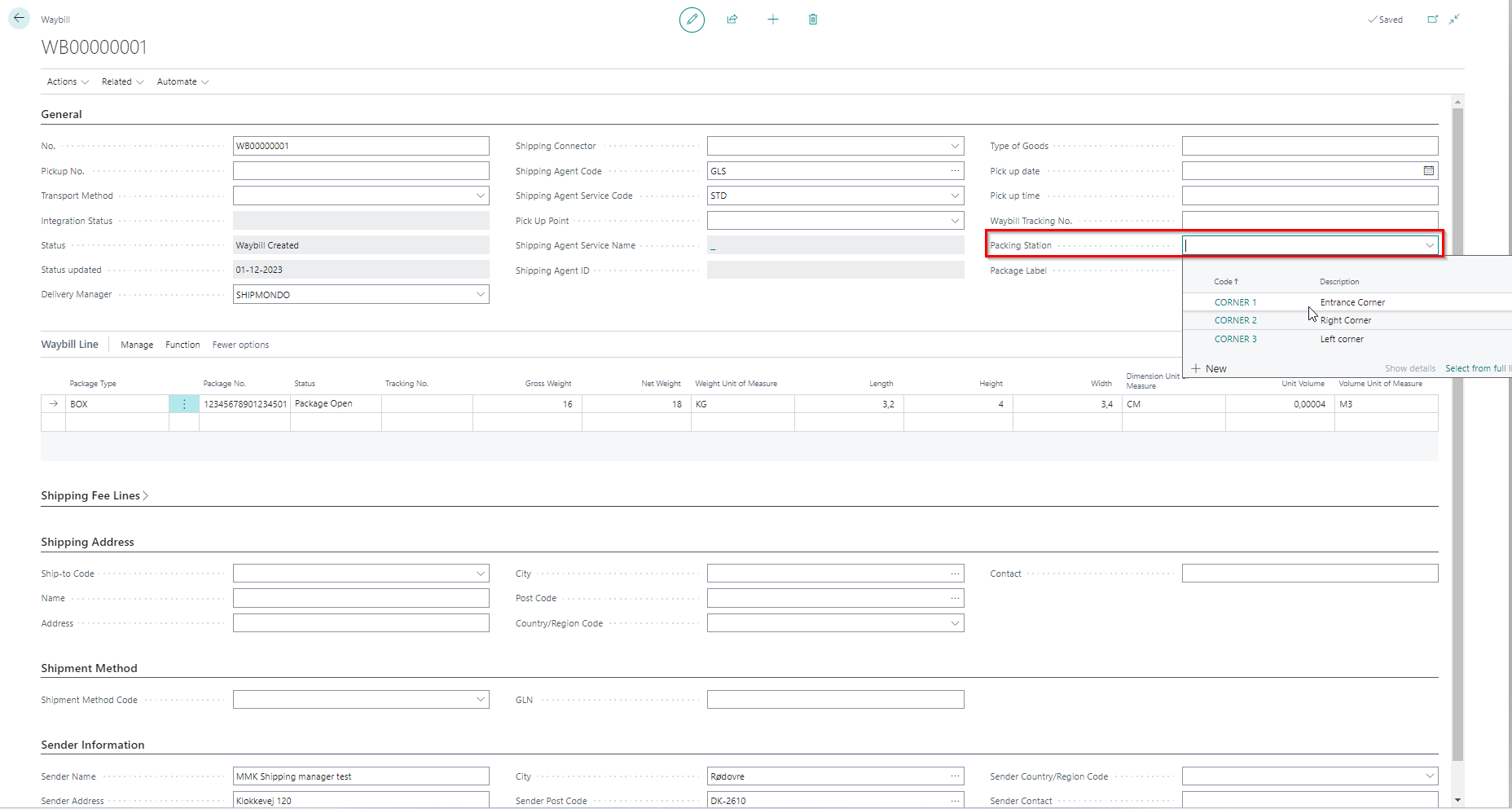The image size is (1512, 809).
Task: Open Shipping Agent Code lookup ellipsis
Action: [955, 171]
